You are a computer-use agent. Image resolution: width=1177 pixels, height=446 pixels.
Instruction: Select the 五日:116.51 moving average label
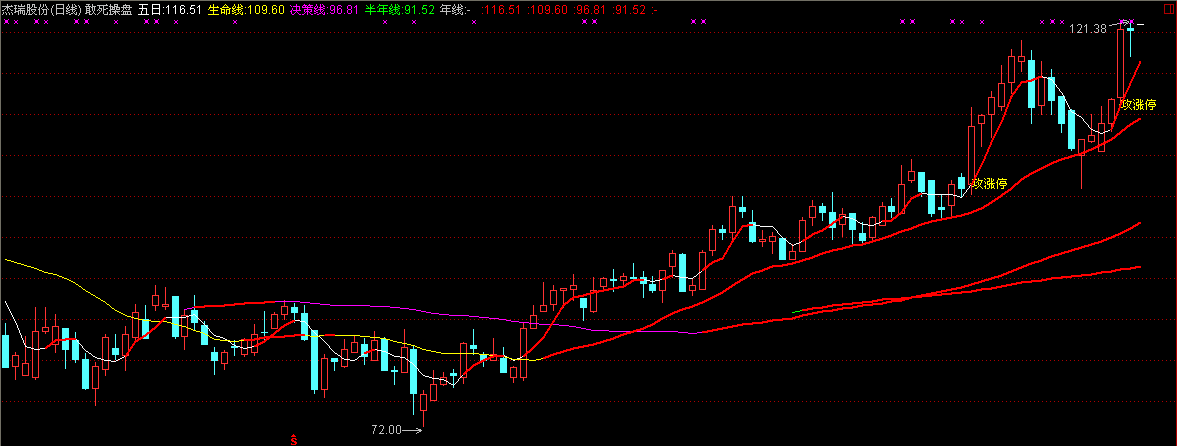170,9
